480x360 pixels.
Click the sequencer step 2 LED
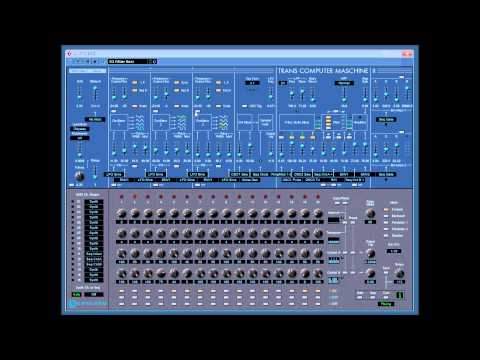(135, 197)
